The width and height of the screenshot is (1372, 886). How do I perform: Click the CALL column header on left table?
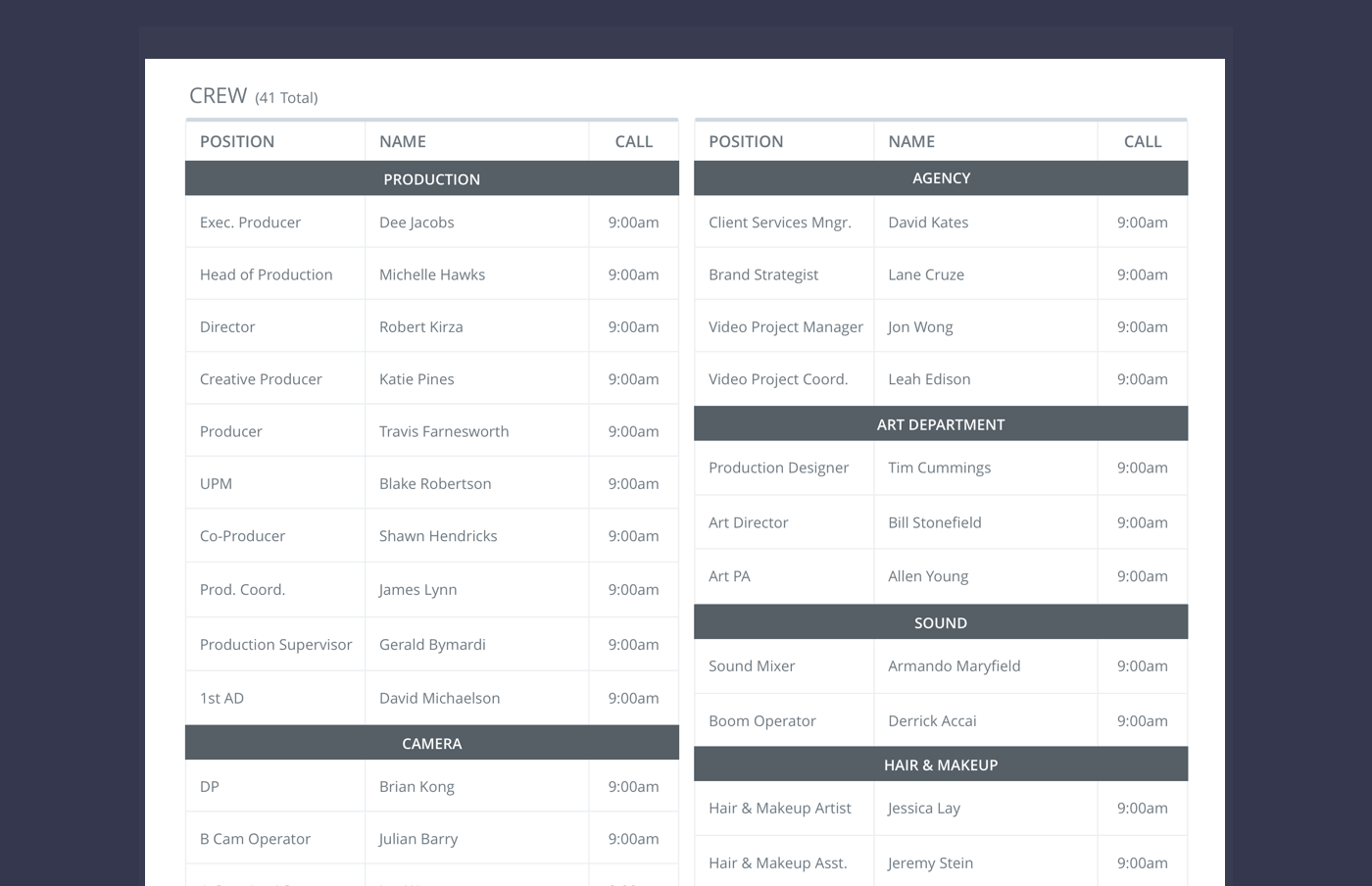(x=633, y=141)
